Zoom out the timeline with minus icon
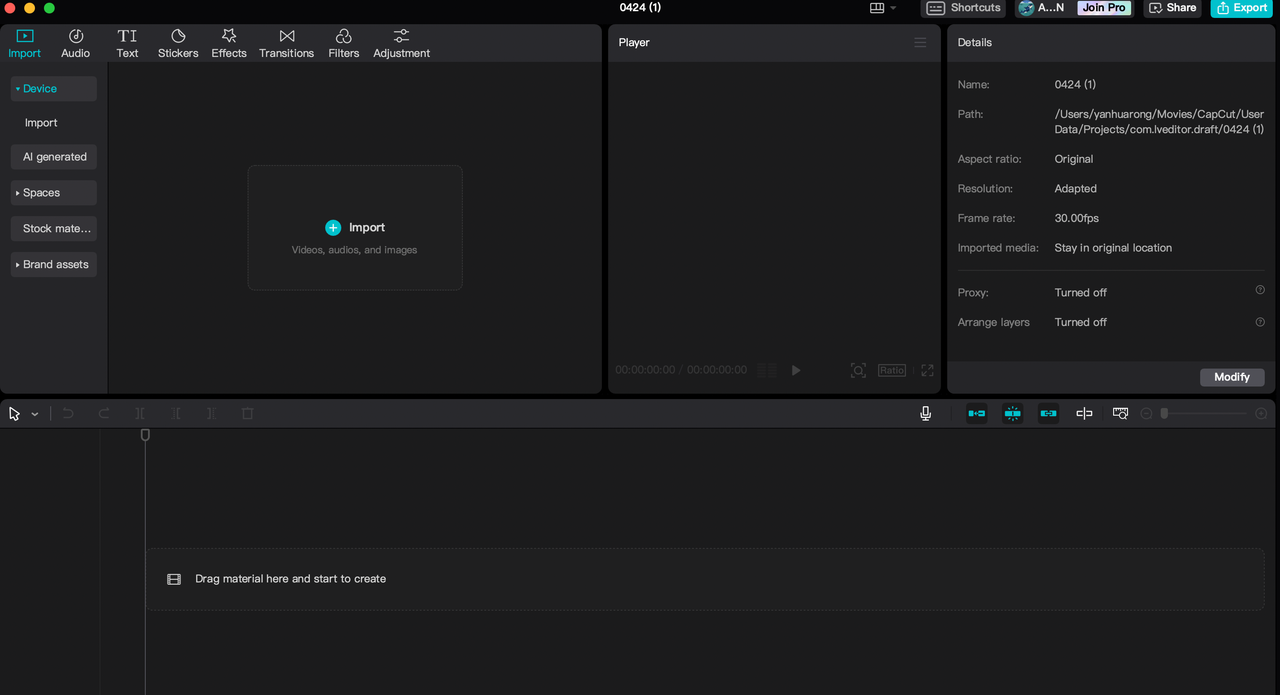Viewport: 1280px width, 695px height. click(x=1147, y=413)
